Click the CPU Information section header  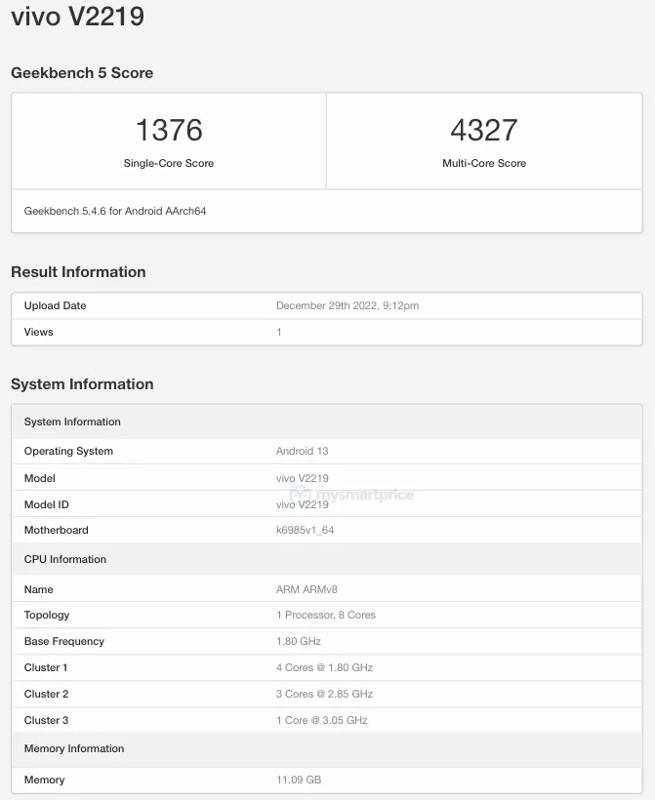click(x=65, y=559)
